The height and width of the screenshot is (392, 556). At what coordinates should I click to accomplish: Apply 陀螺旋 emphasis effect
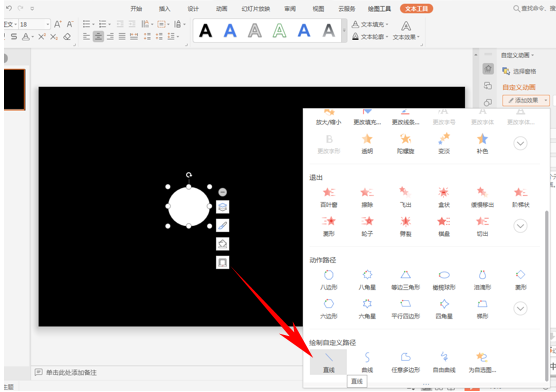405,144
